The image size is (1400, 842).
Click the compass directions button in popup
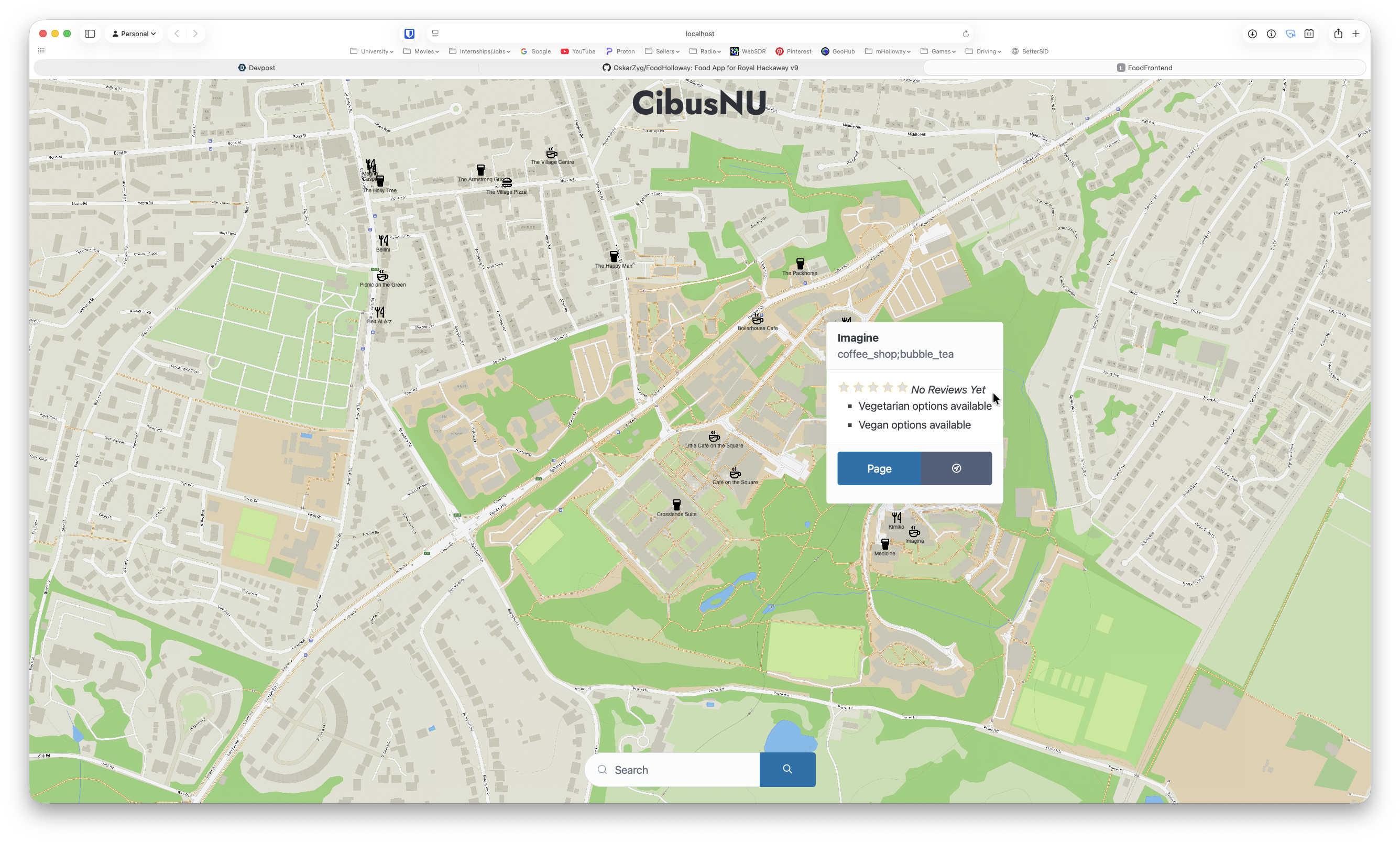956,468
